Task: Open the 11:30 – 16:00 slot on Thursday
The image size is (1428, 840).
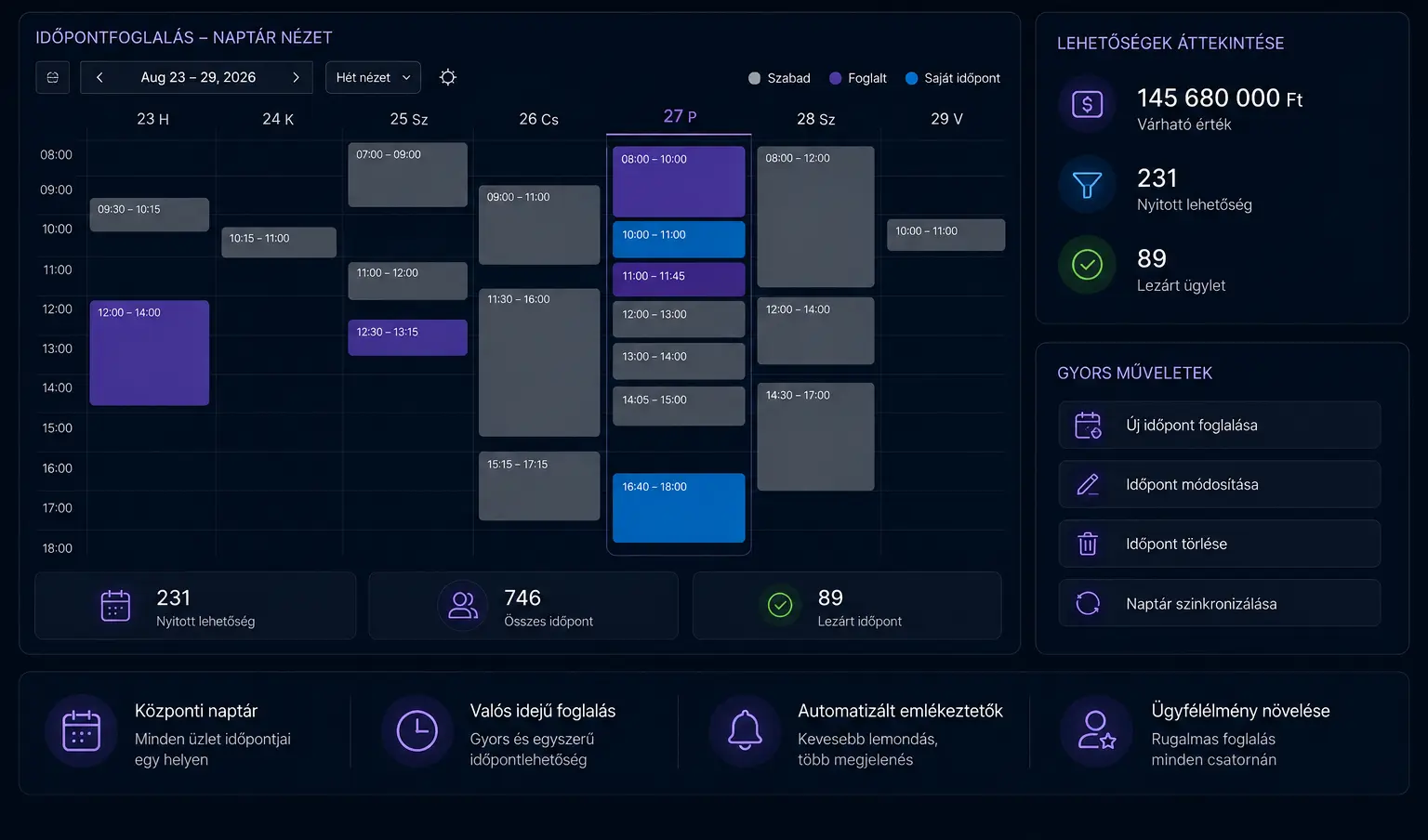Action: [x=539, y=362]
